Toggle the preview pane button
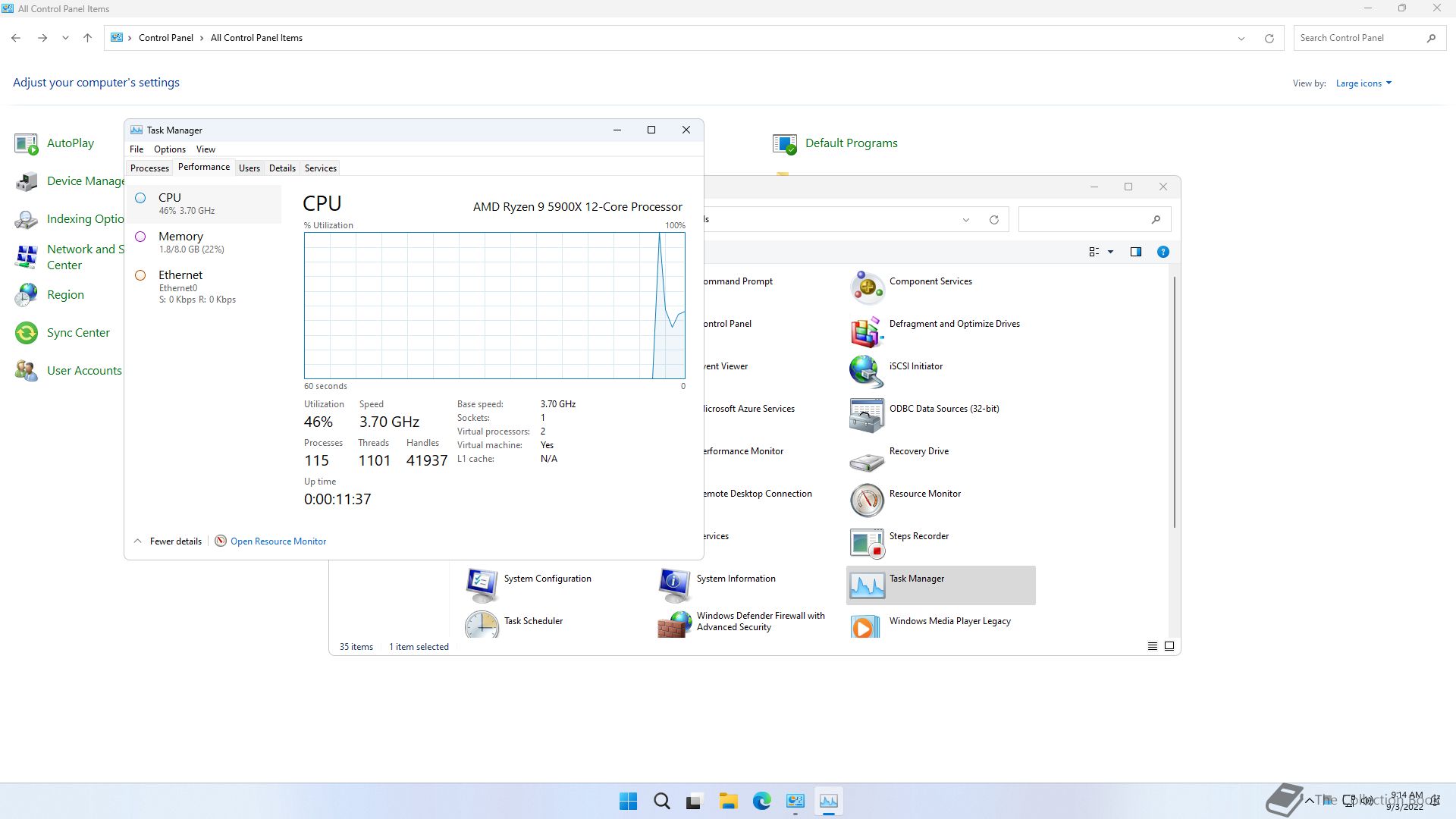The image size is (1456, 819). (1135, 252)
